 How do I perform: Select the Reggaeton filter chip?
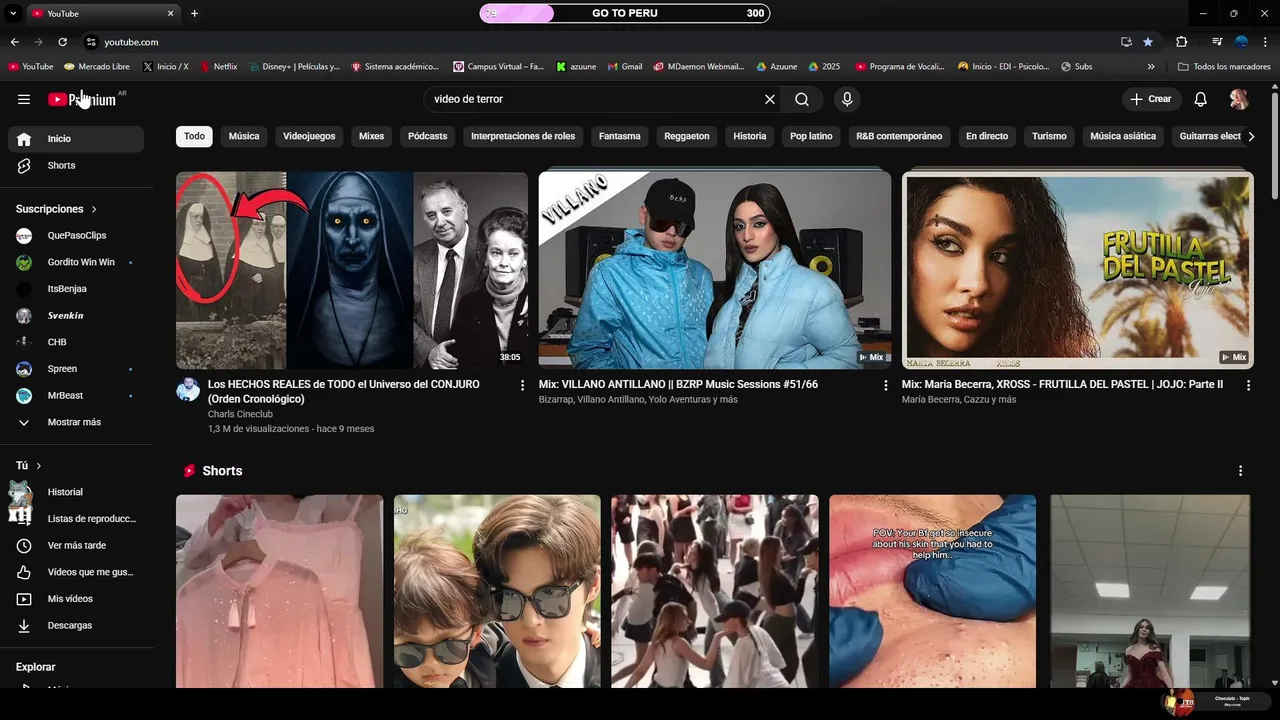687,136
